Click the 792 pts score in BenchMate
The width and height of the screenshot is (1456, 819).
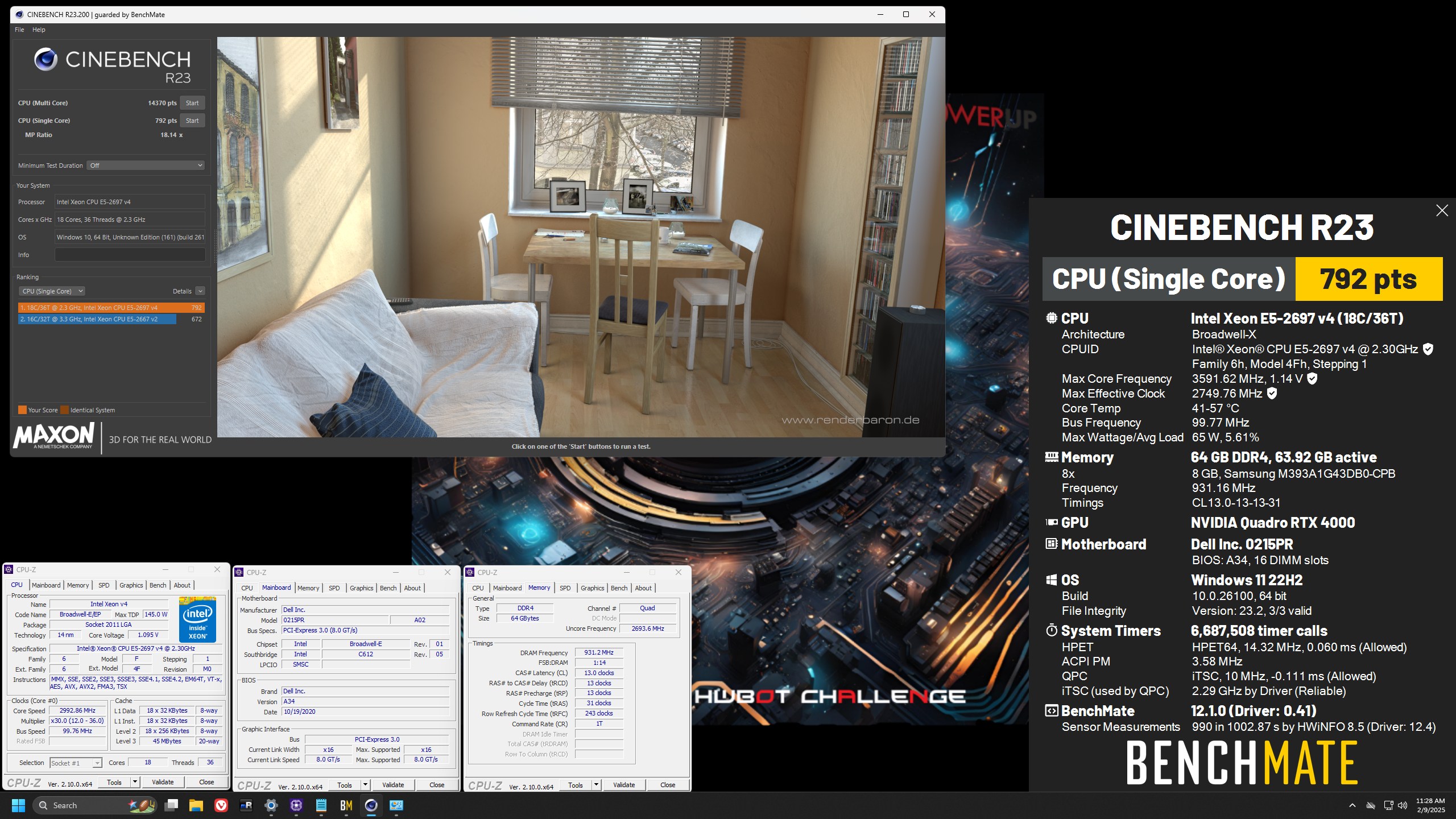(1368, 279)
